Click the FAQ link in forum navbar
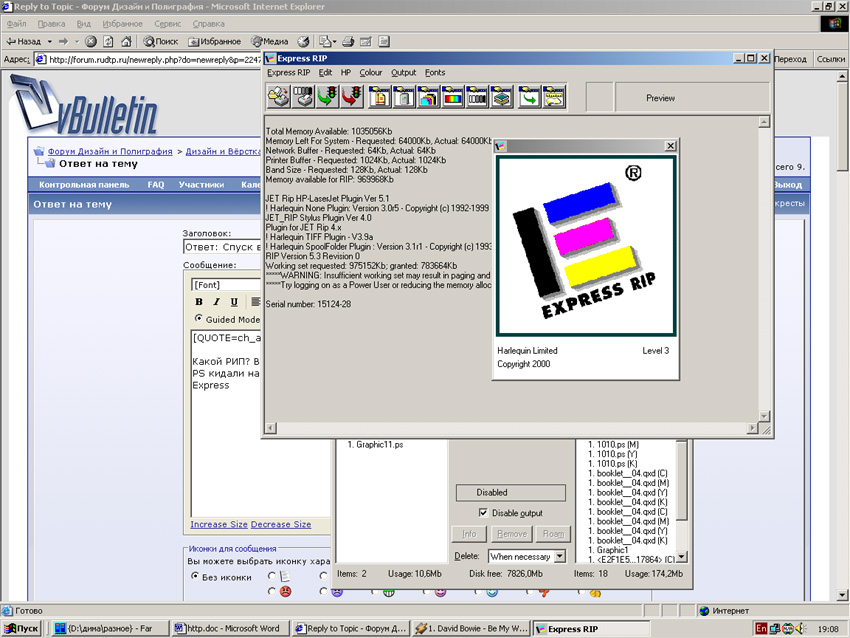The image size is (850, 638). (x=156, y=185)
